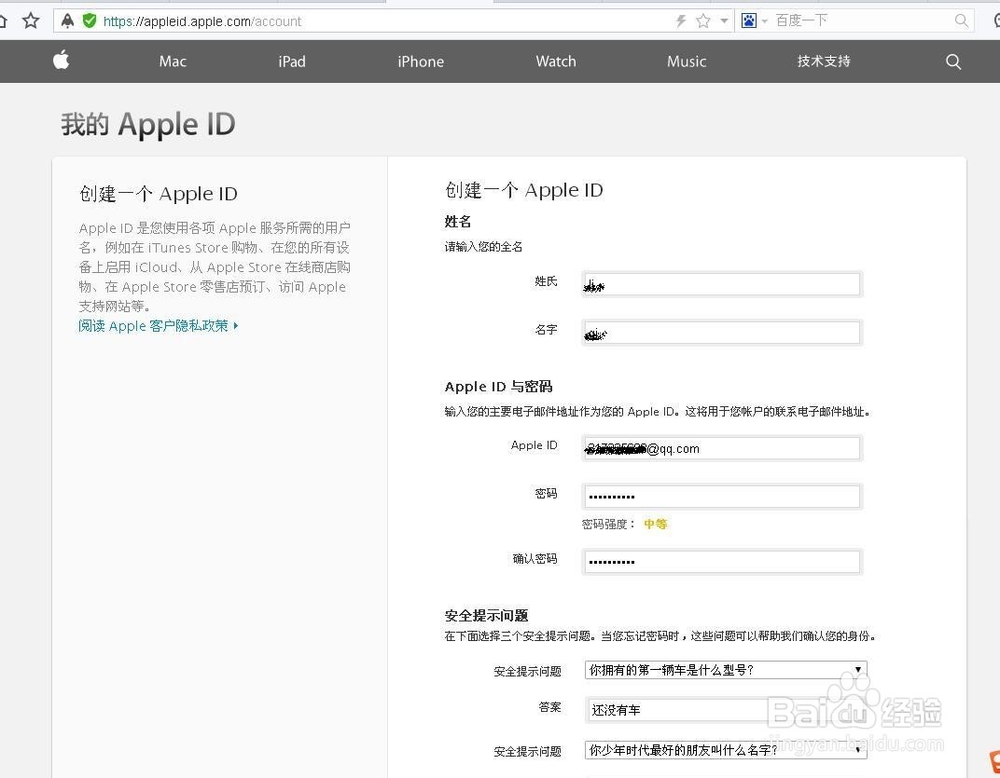Click the lightning icon in the address bar

tap(679, 20)
